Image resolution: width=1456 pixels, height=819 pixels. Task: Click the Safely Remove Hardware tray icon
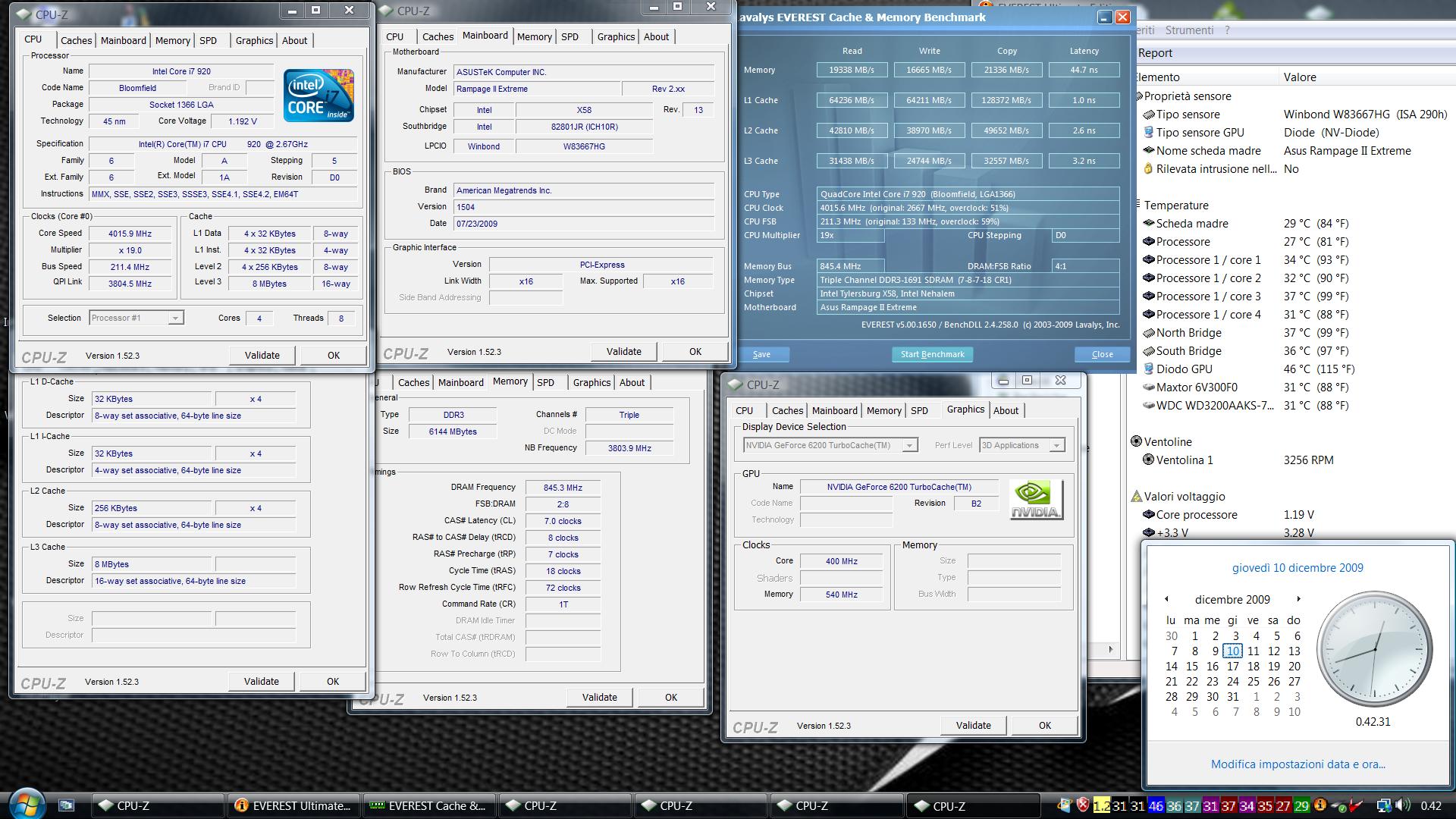pos(1338,806)
